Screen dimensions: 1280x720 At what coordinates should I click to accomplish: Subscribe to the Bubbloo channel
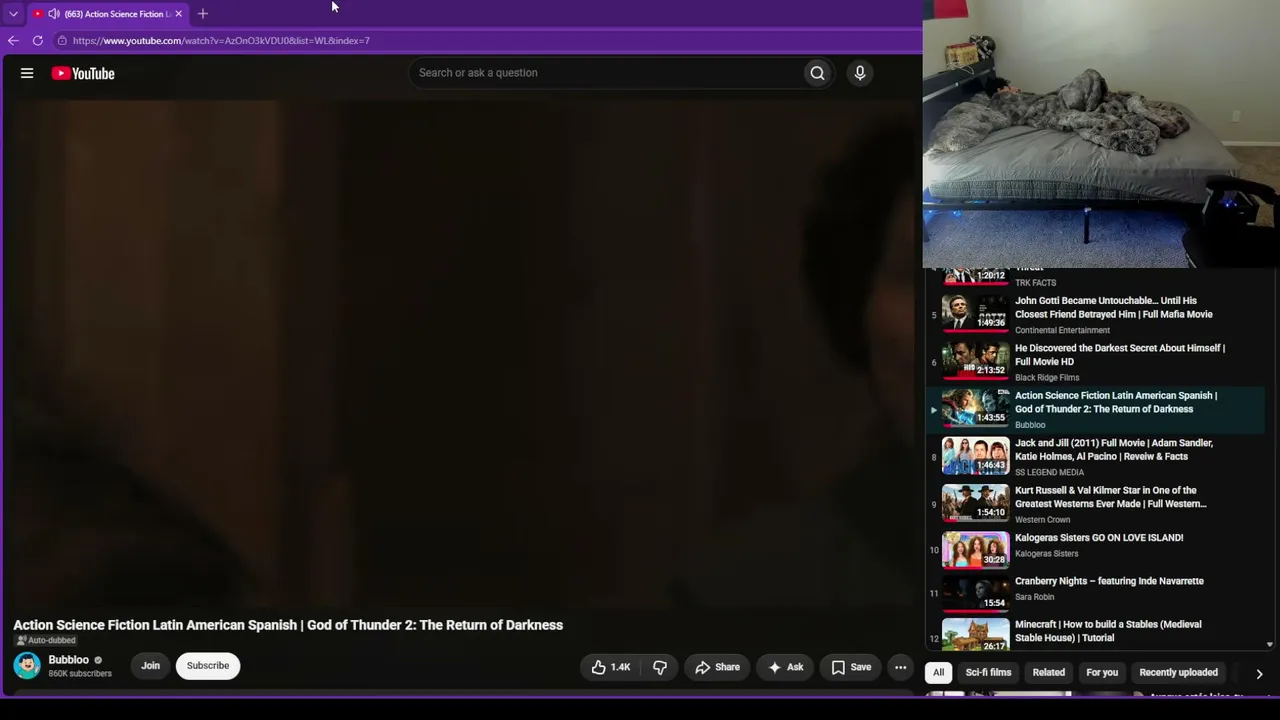[x=208, y=666]
